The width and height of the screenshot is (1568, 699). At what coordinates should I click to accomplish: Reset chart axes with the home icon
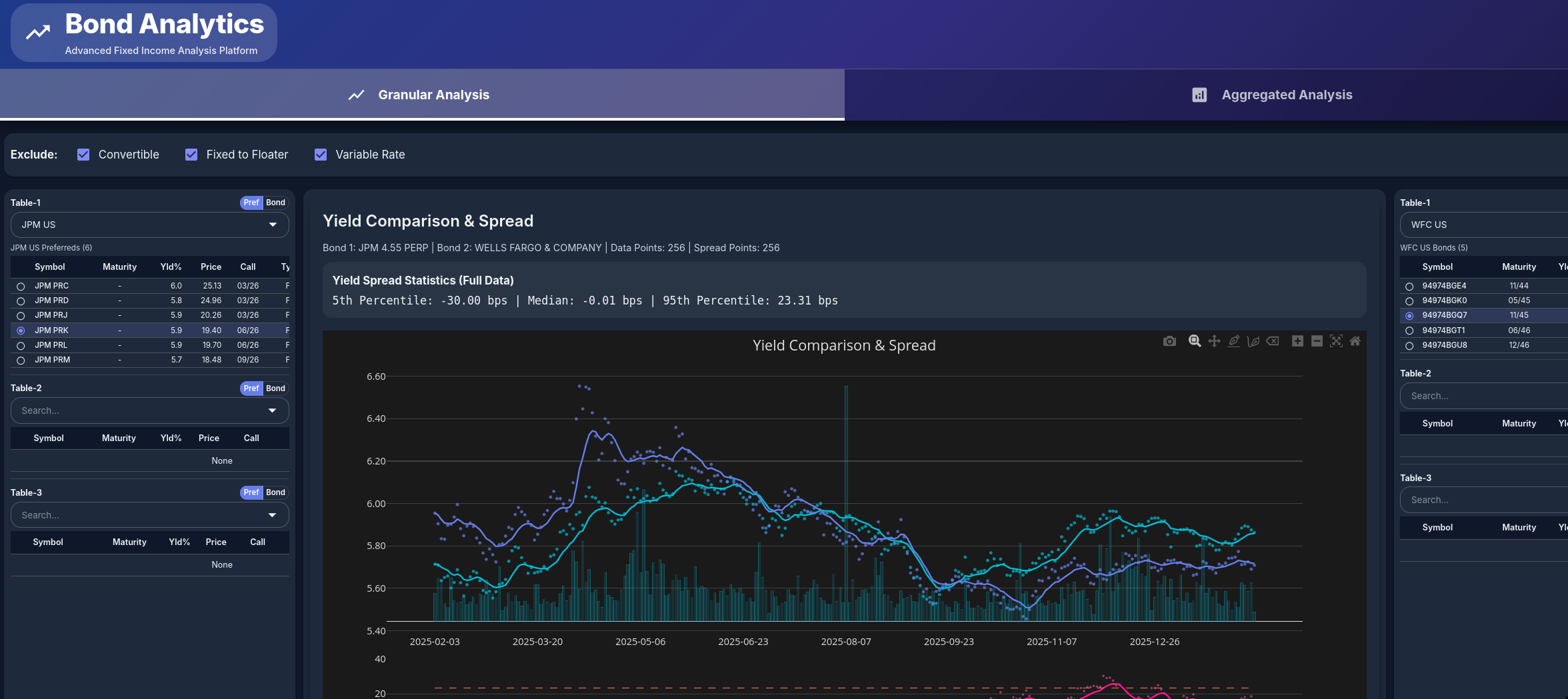1355,341
